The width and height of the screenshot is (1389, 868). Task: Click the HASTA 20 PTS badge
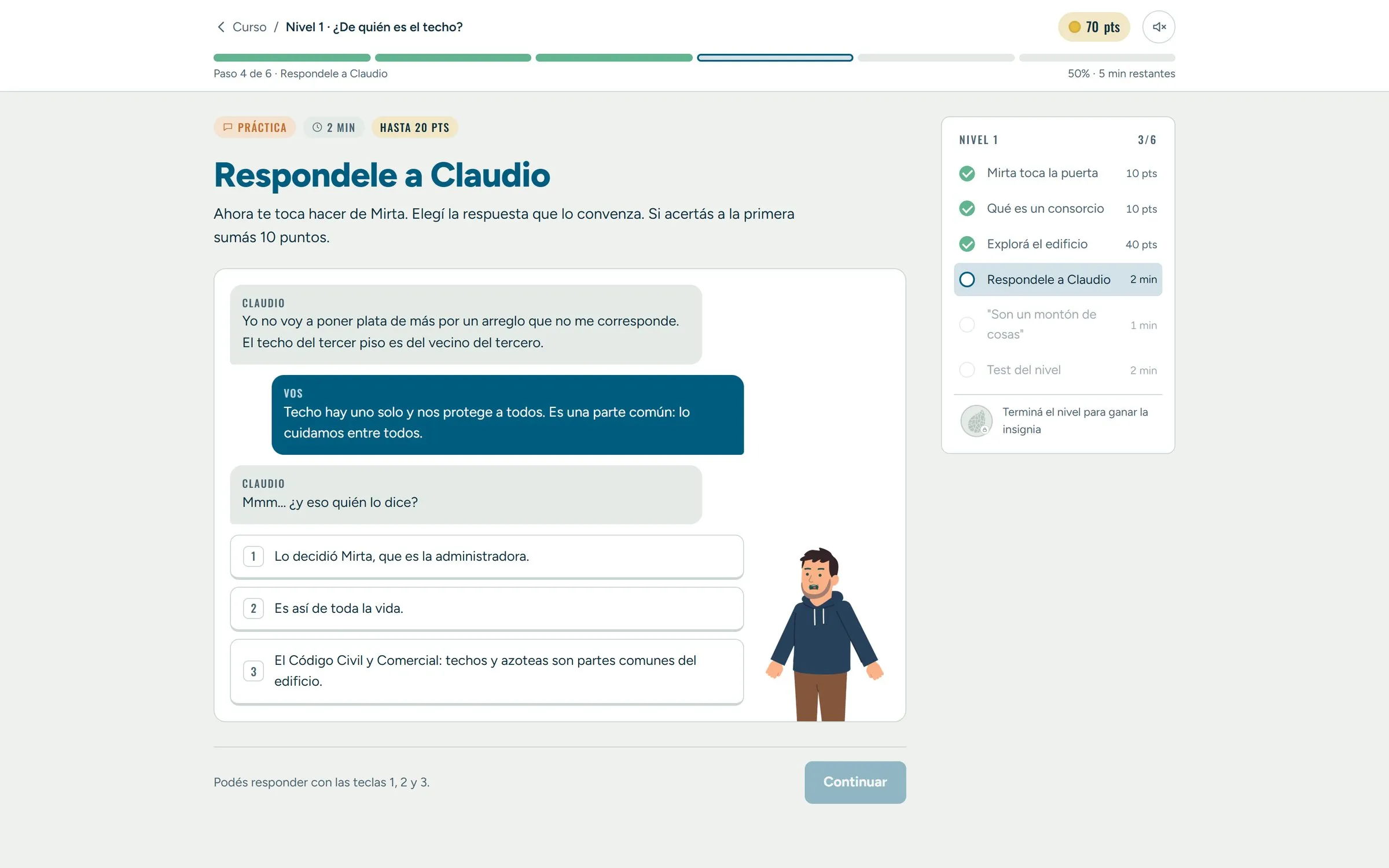coord(414,127)
